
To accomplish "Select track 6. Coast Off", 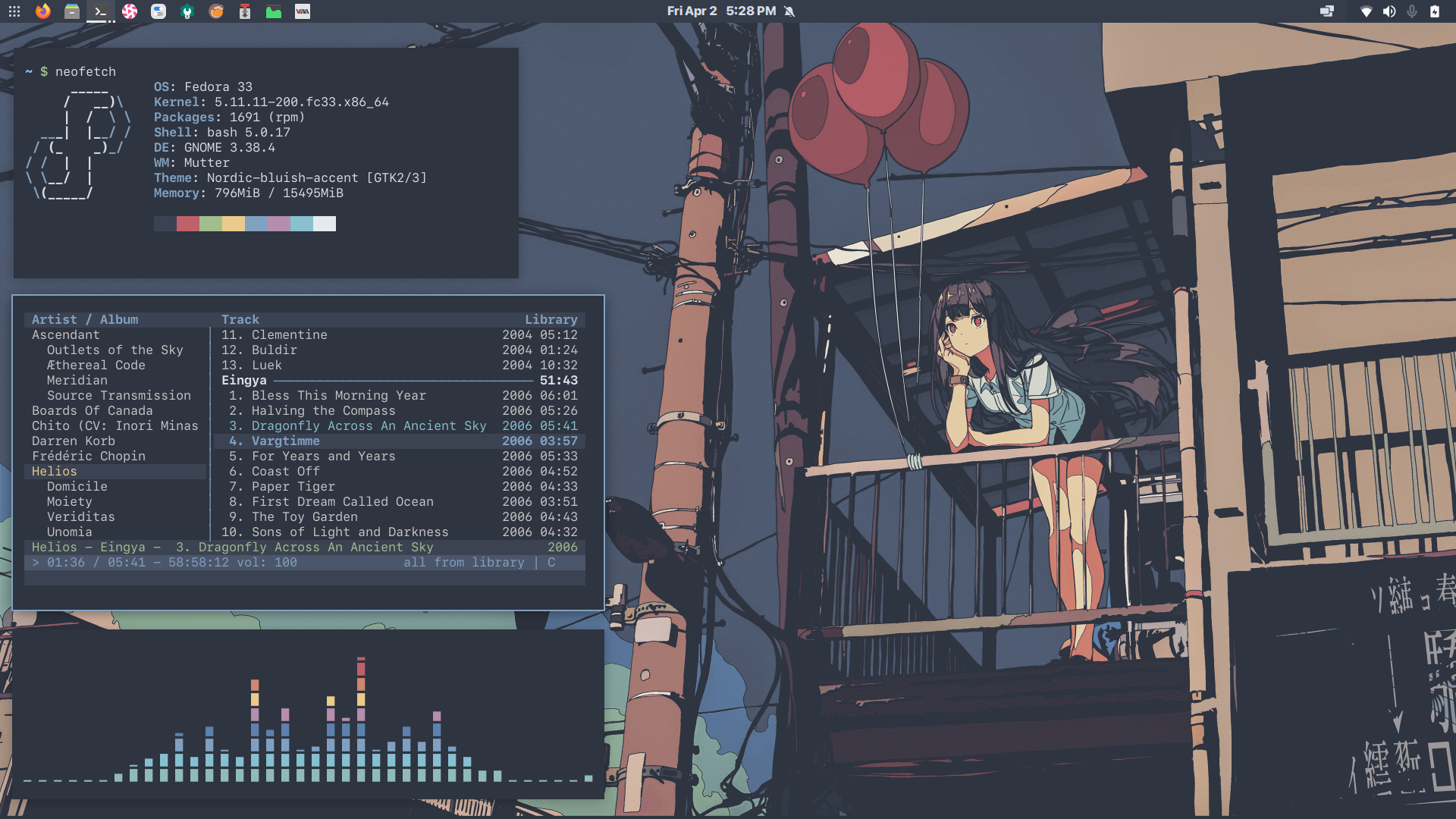I will click(400, 471).
